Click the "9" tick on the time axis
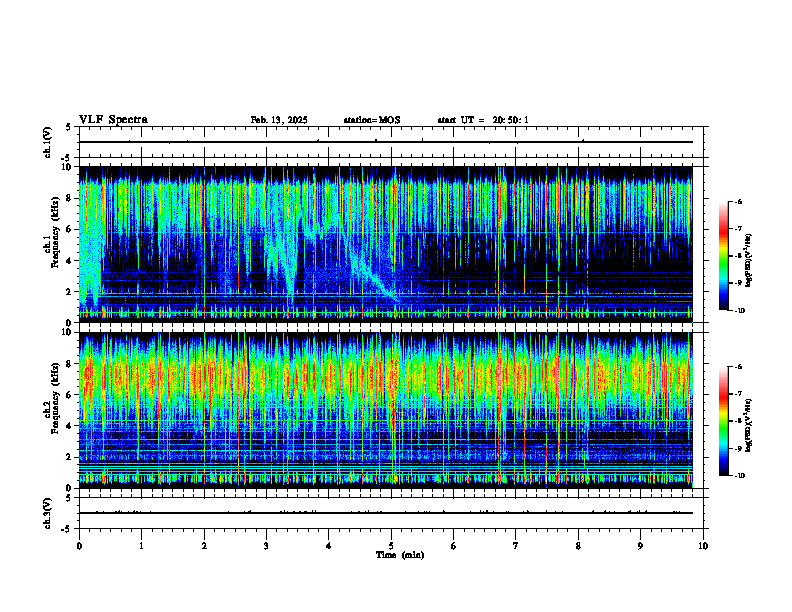This screenshot has height=612, width=792. coord(640,546)
